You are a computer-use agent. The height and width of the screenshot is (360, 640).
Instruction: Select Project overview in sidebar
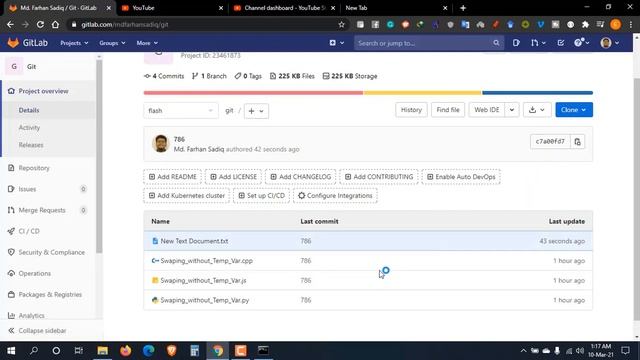(x=43, y=91)
